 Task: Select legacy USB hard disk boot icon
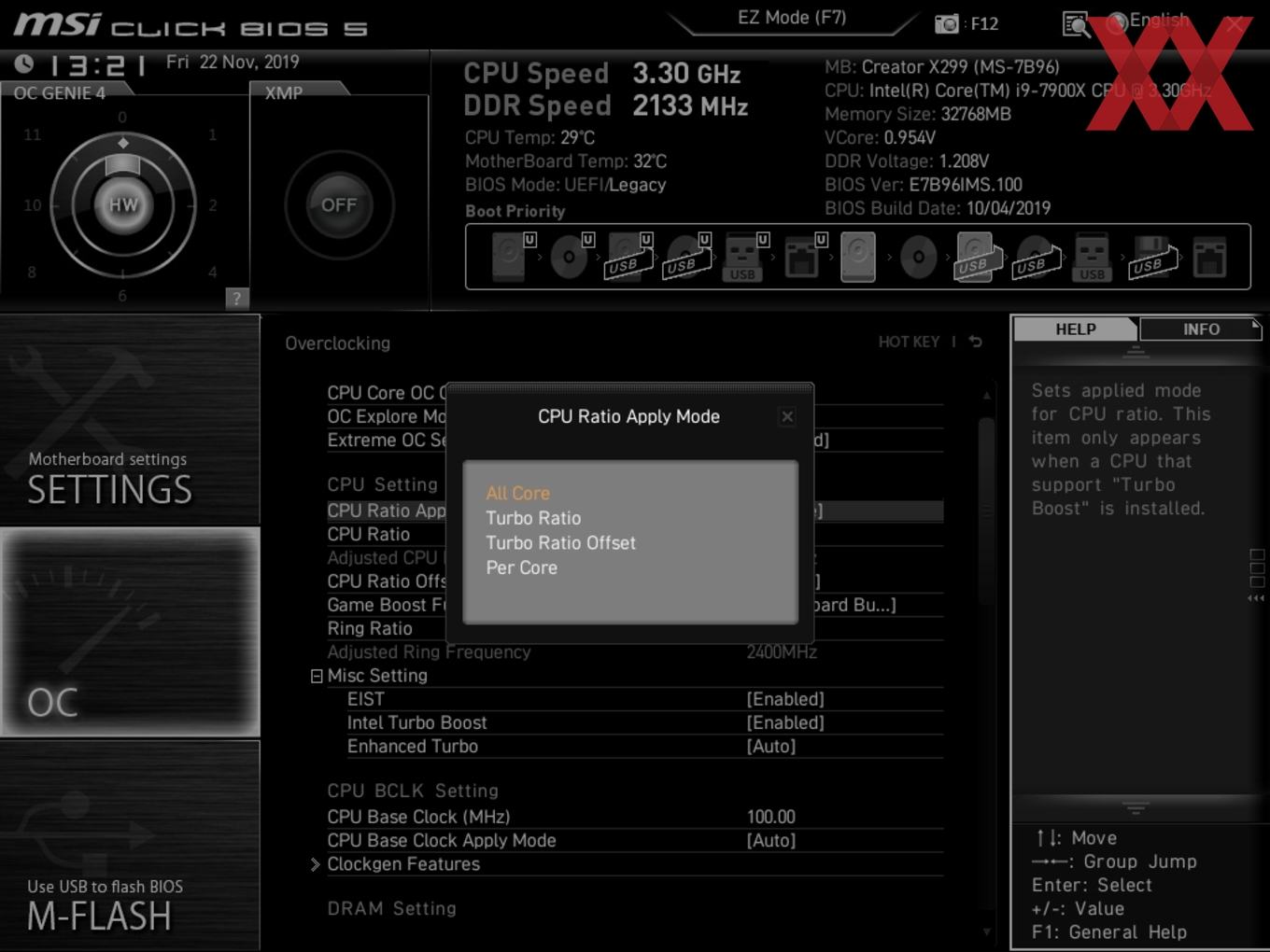click(978, 257)
